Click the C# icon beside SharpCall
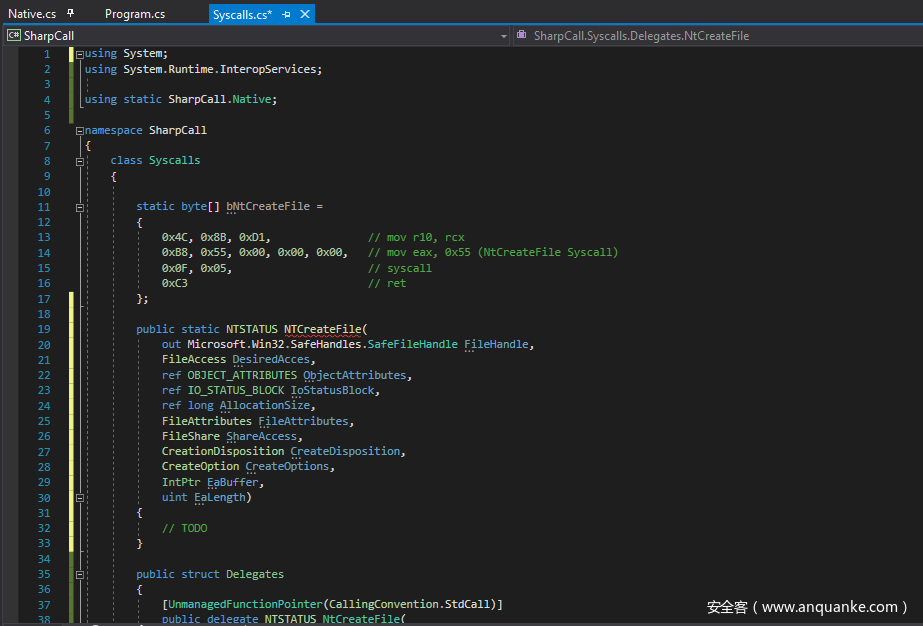This screenshot has width=923, height=626. (x=14, y=36)
